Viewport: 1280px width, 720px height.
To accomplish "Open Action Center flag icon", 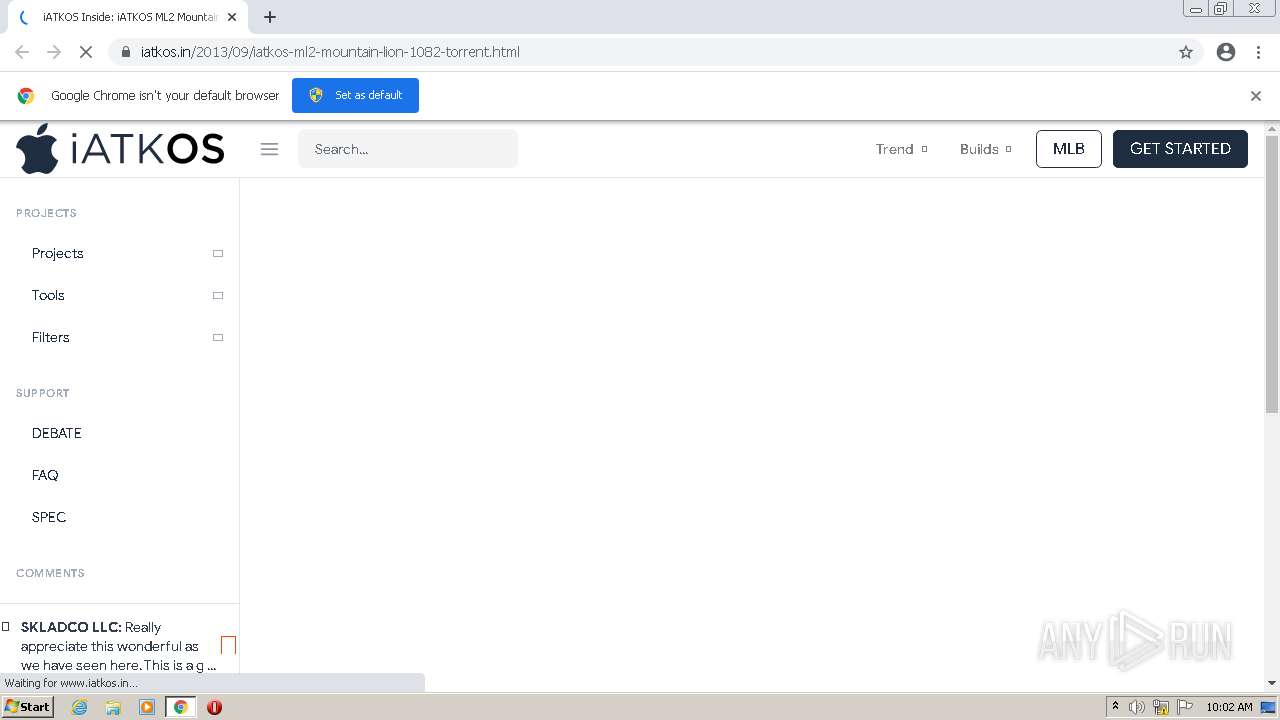I will click(x=1185, y=707).
